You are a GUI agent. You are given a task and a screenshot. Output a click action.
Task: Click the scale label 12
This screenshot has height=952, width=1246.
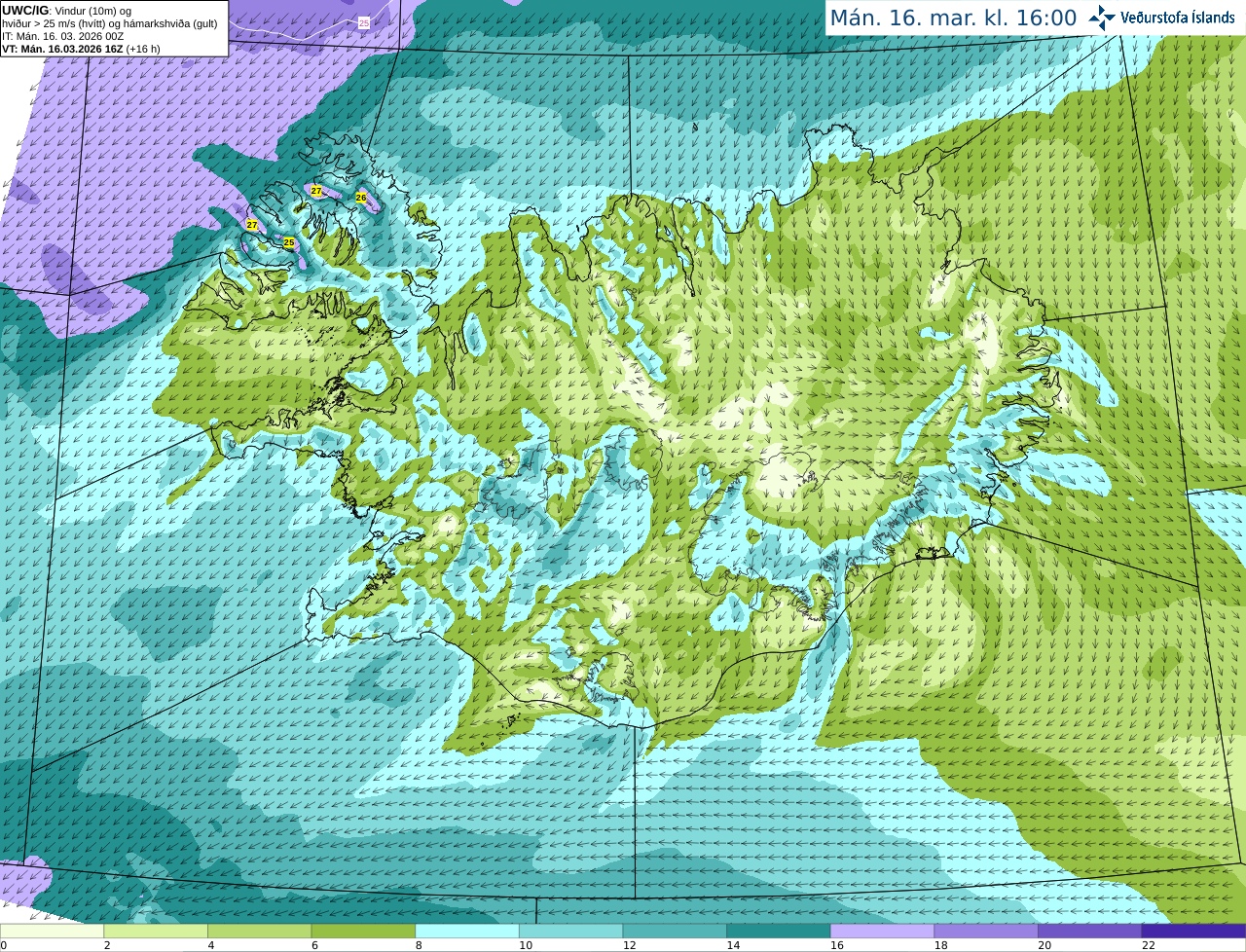pos(630,945)
